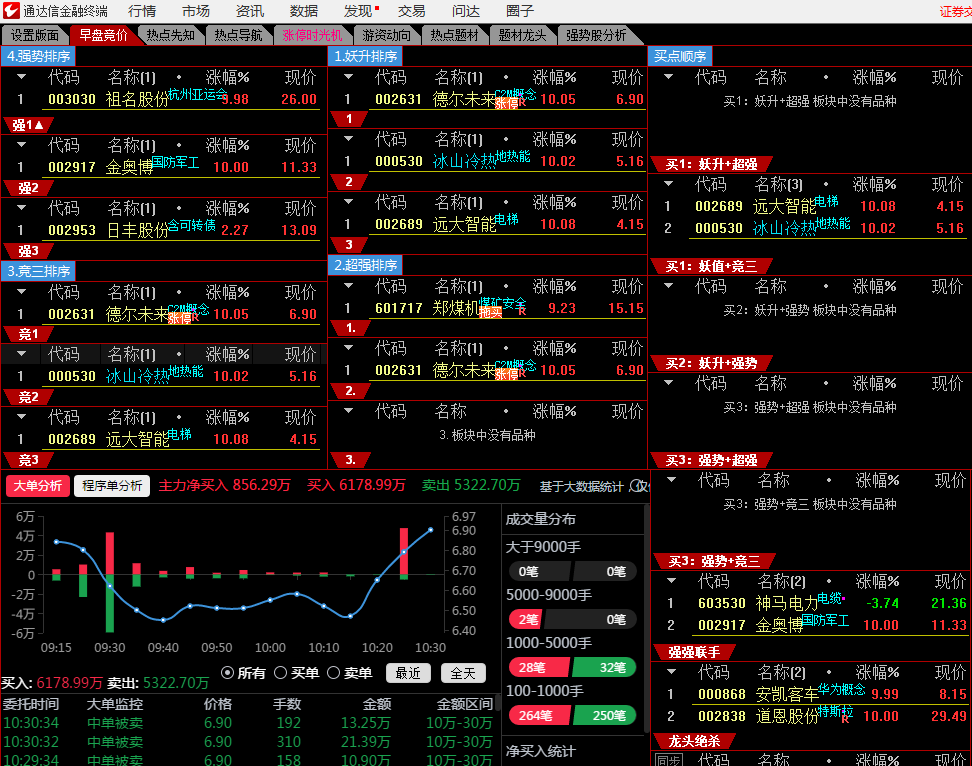Switch to the 早盘竞价 tab

(x=103, y=35)
